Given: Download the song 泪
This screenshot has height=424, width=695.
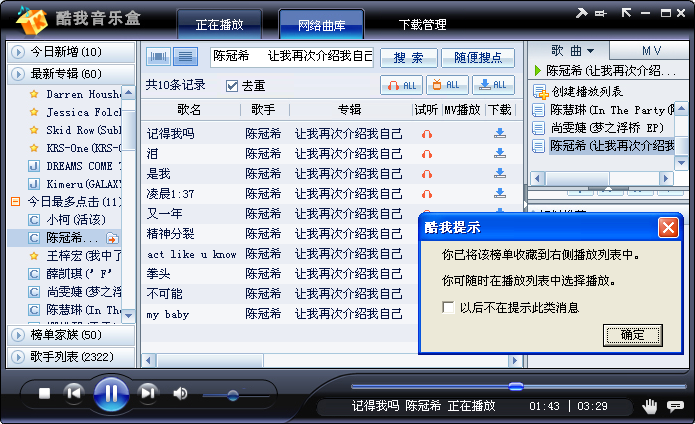Looking at the screenshot, I should 500,153.
